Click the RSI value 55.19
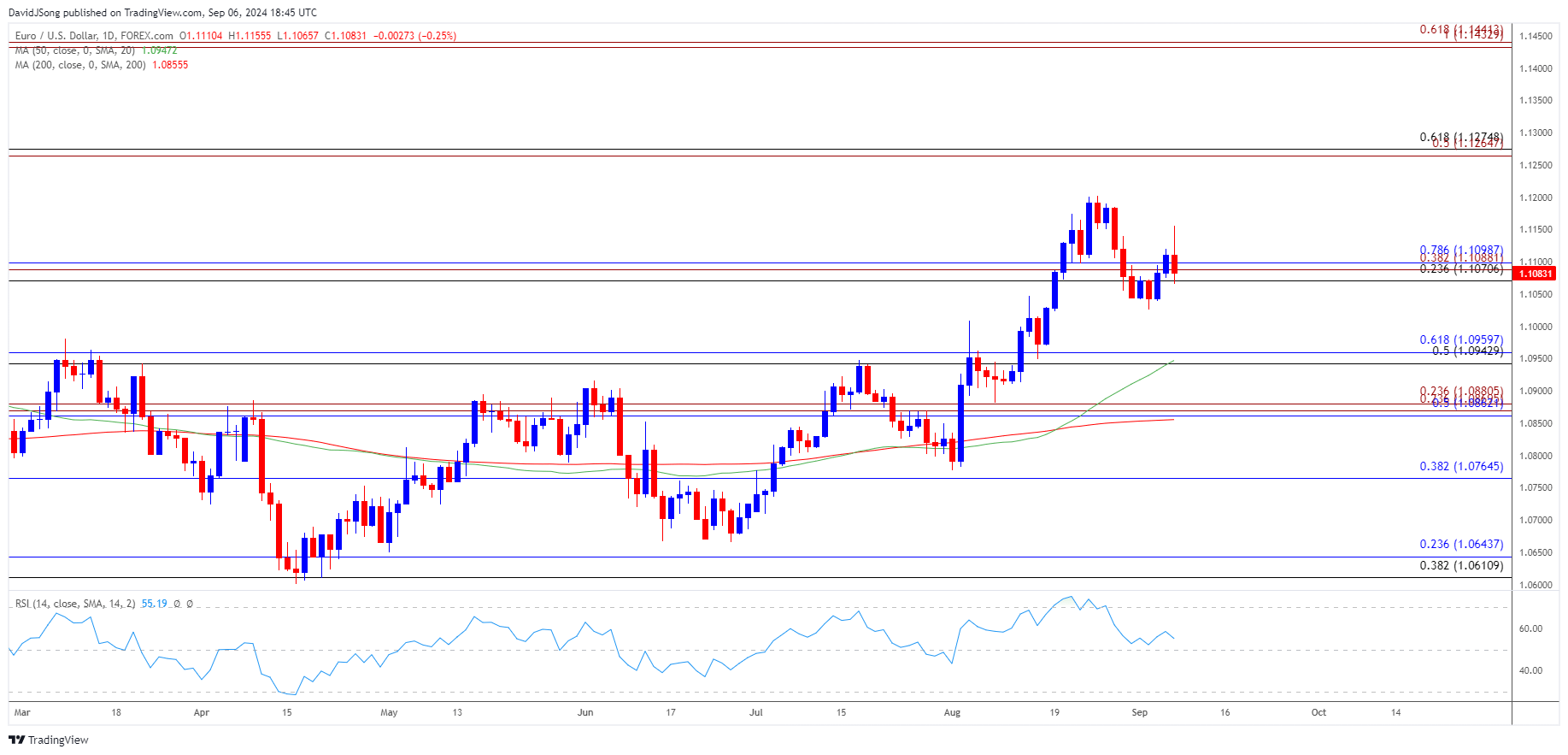The image size is (1568, 755). click(x=155, y=604)
